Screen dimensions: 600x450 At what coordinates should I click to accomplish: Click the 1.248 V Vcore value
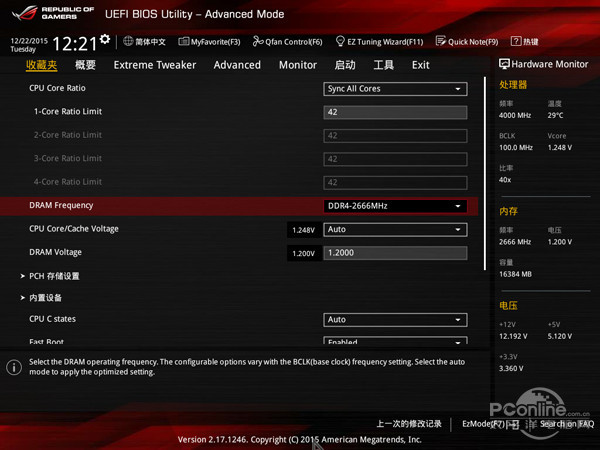tap(560, 147)
